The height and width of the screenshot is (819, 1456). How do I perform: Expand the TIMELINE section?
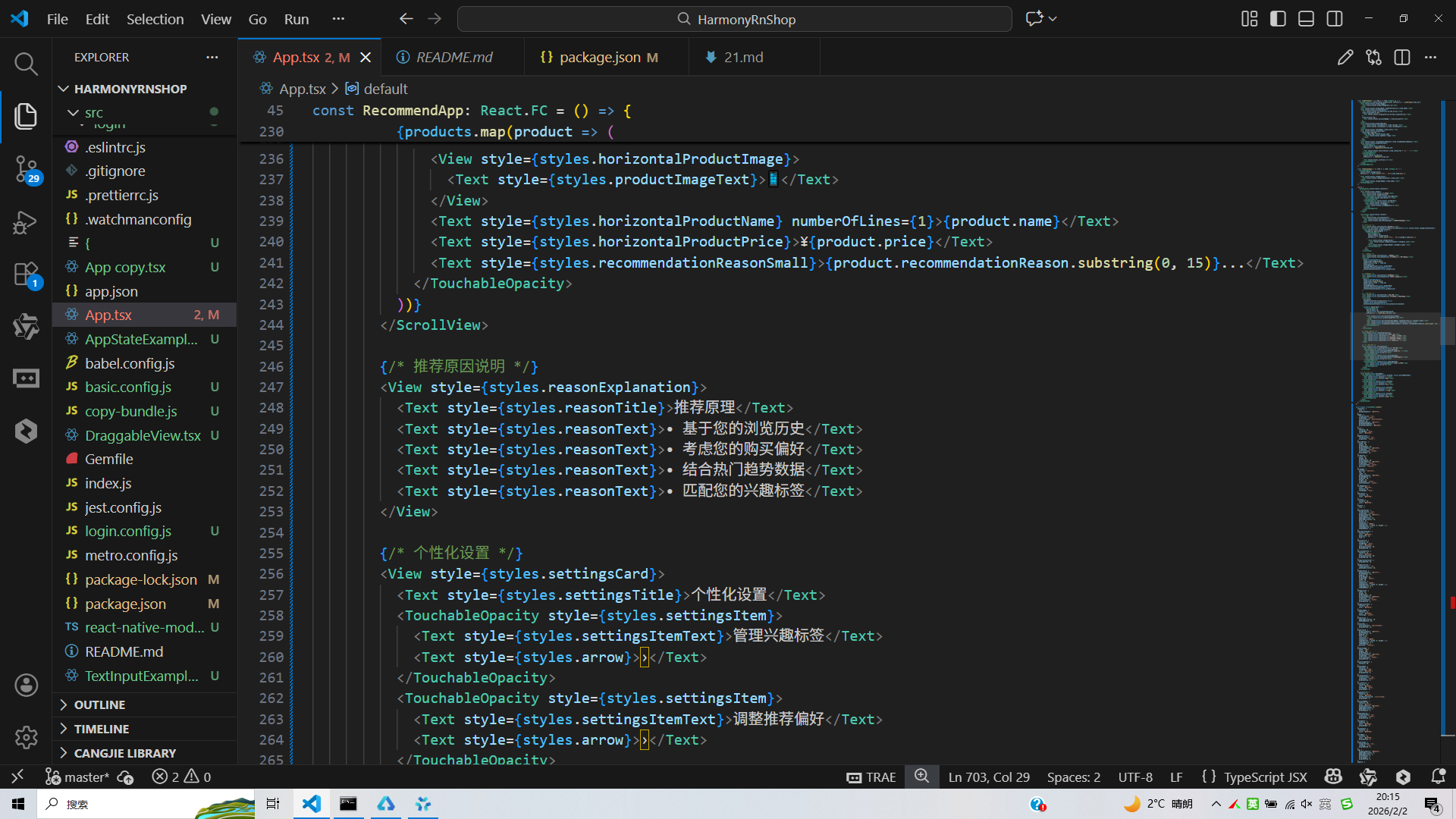pyautogui.click(x=101, y=729)
